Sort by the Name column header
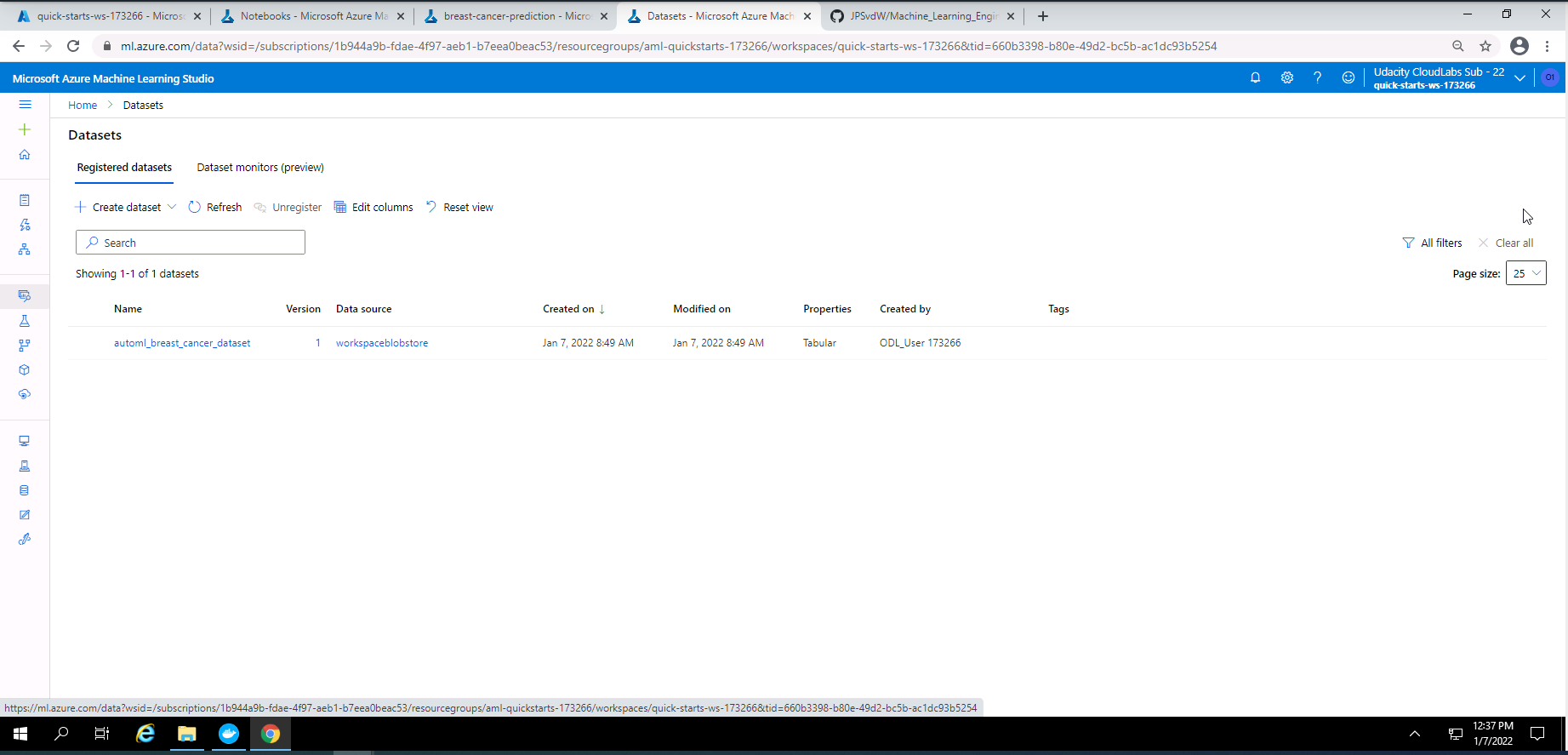The image size is (1568, 755). click(128, 309)
